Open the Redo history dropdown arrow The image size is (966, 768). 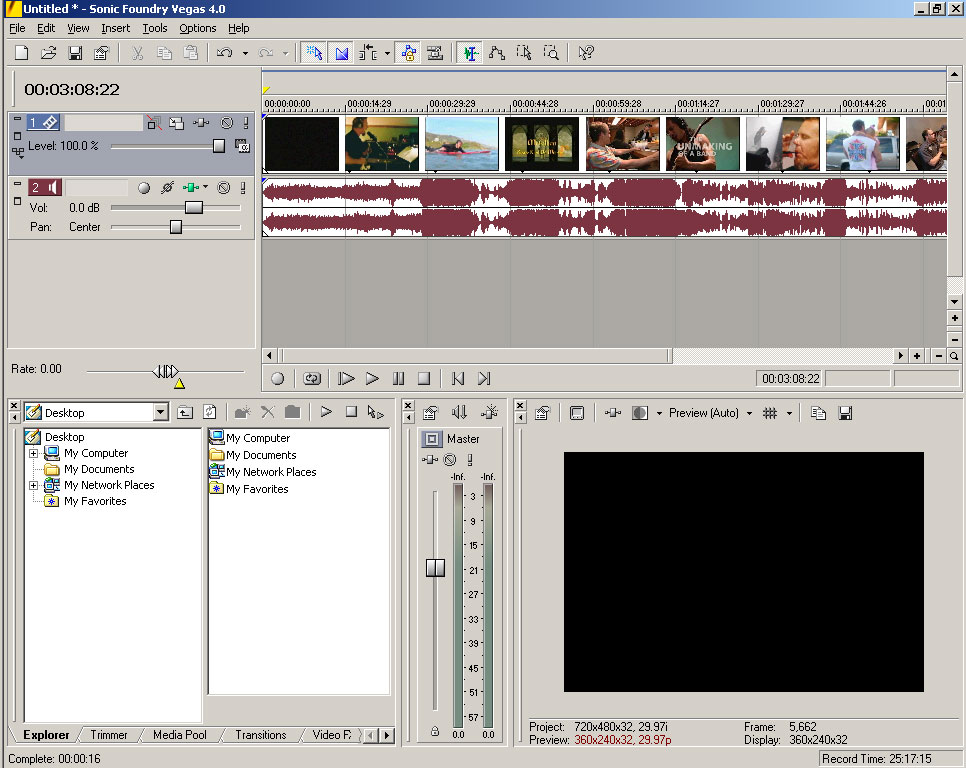(285, 54)
